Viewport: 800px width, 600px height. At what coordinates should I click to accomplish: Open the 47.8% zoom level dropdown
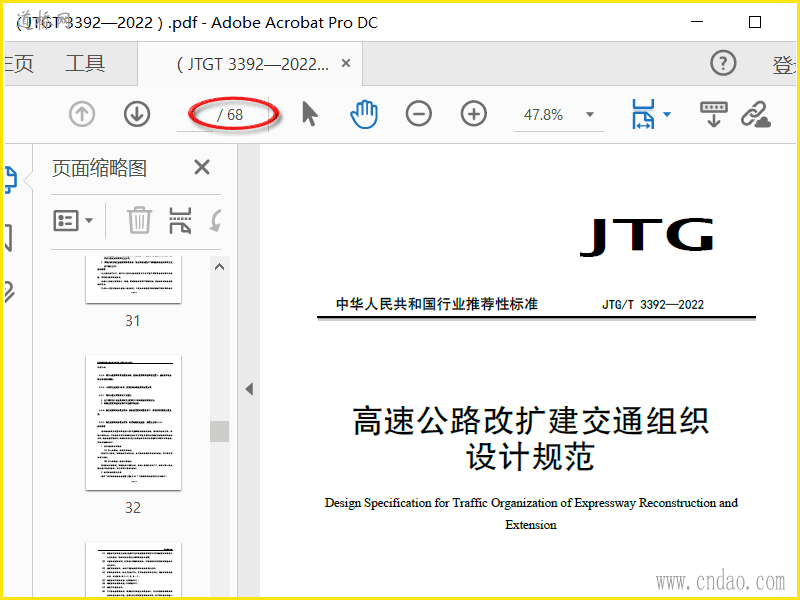(589, 114)
